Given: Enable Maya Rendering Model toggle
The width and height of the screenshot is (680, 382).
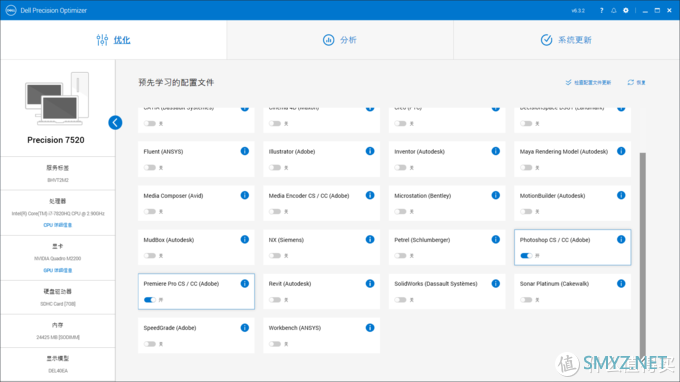Looking at the screenshot, I should click(x=526, y=168).
